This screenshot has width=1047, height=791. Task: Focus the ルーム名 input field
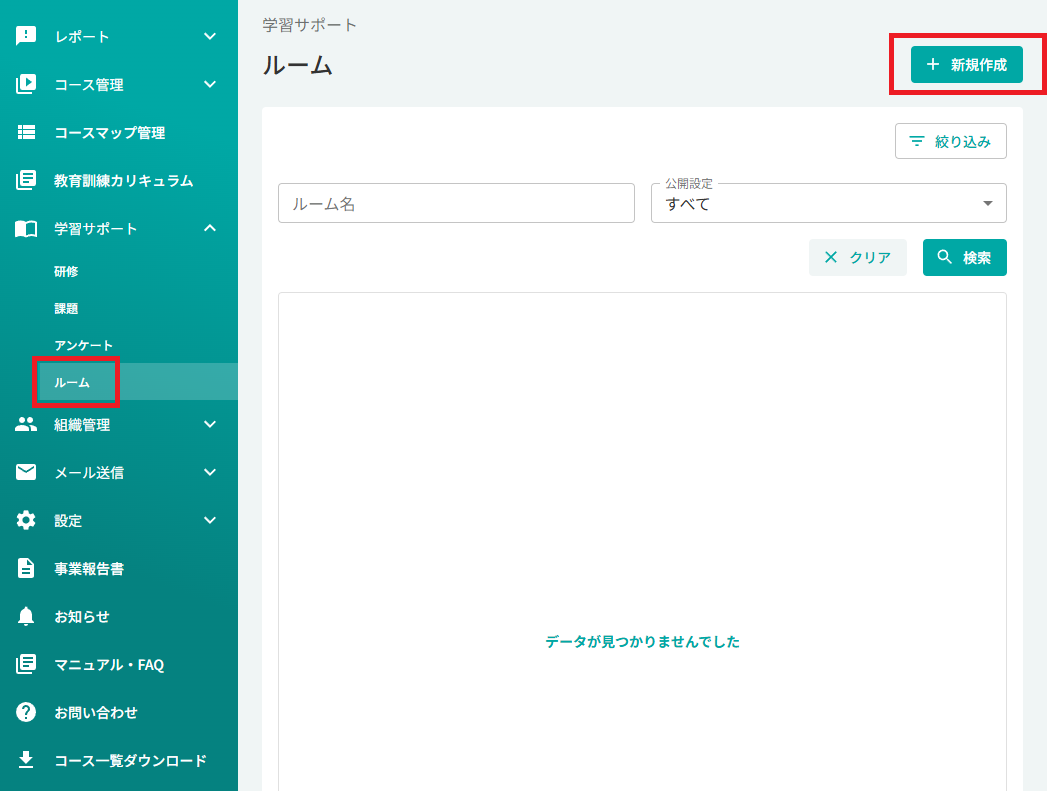click(x=456, y=203)
